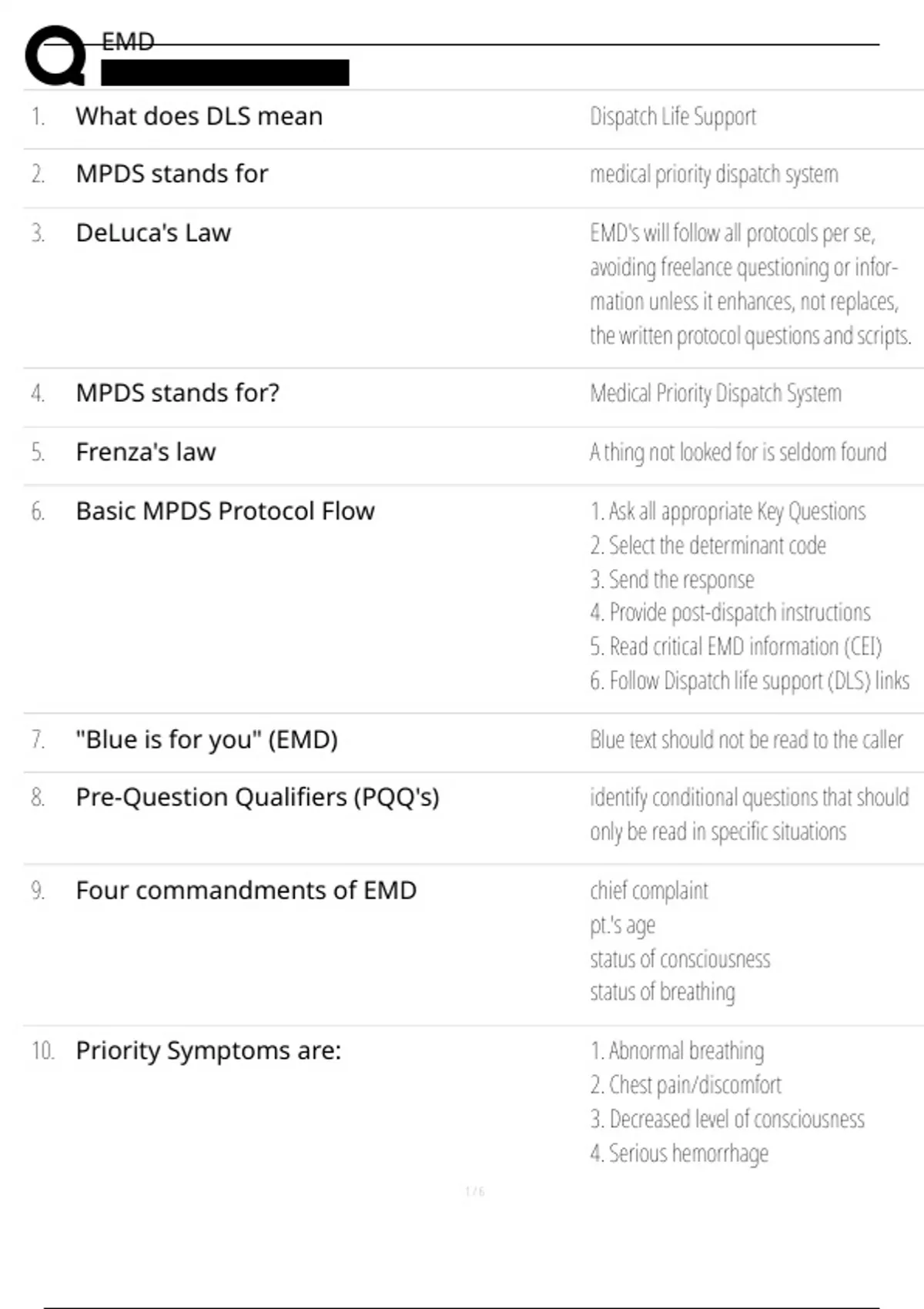
Task: Select the term "MPDS stands for" without question mark
Action: coord(172,174)
